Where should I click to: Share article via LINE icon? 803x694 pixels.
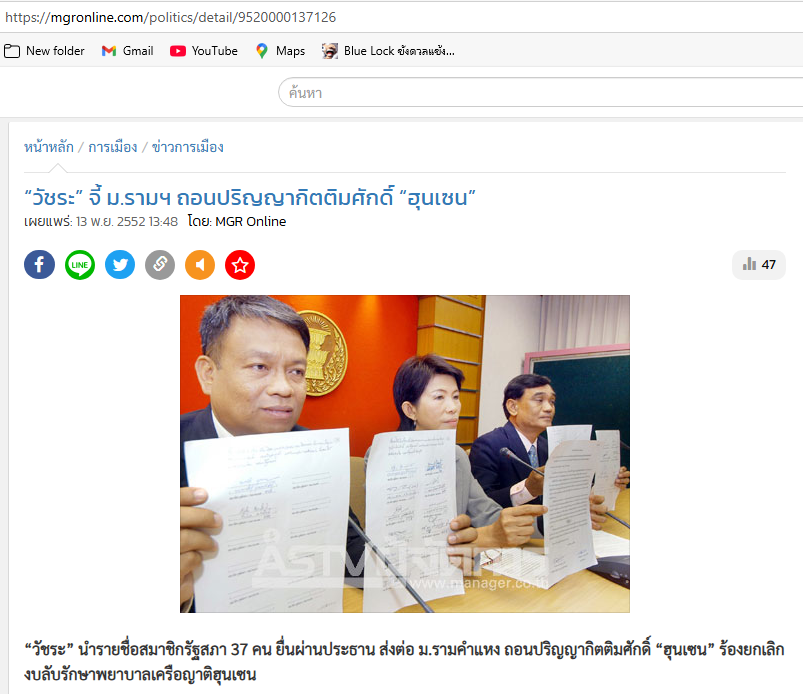80,265
